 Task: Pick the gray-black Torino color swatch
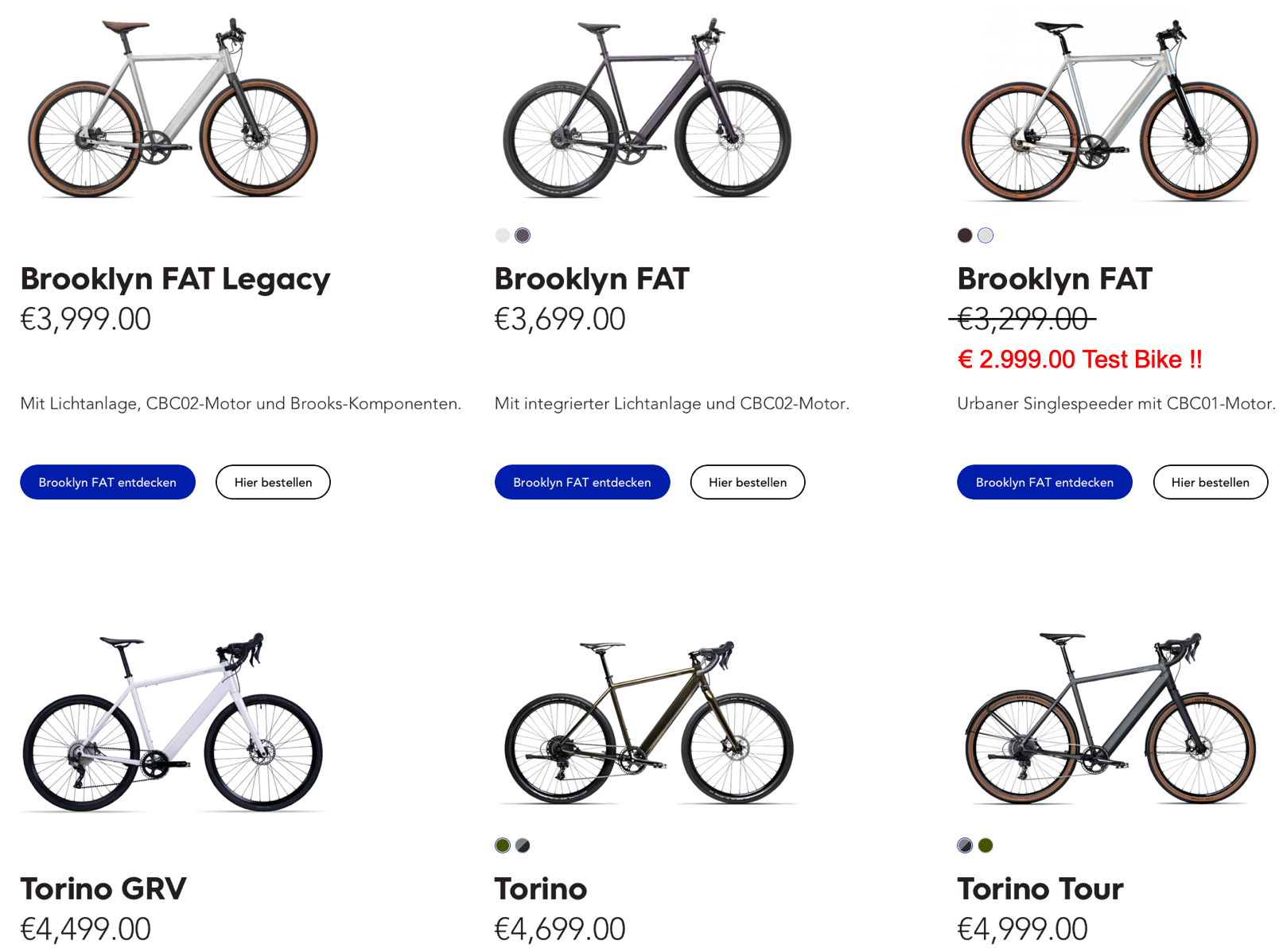[x=523, y=845]
